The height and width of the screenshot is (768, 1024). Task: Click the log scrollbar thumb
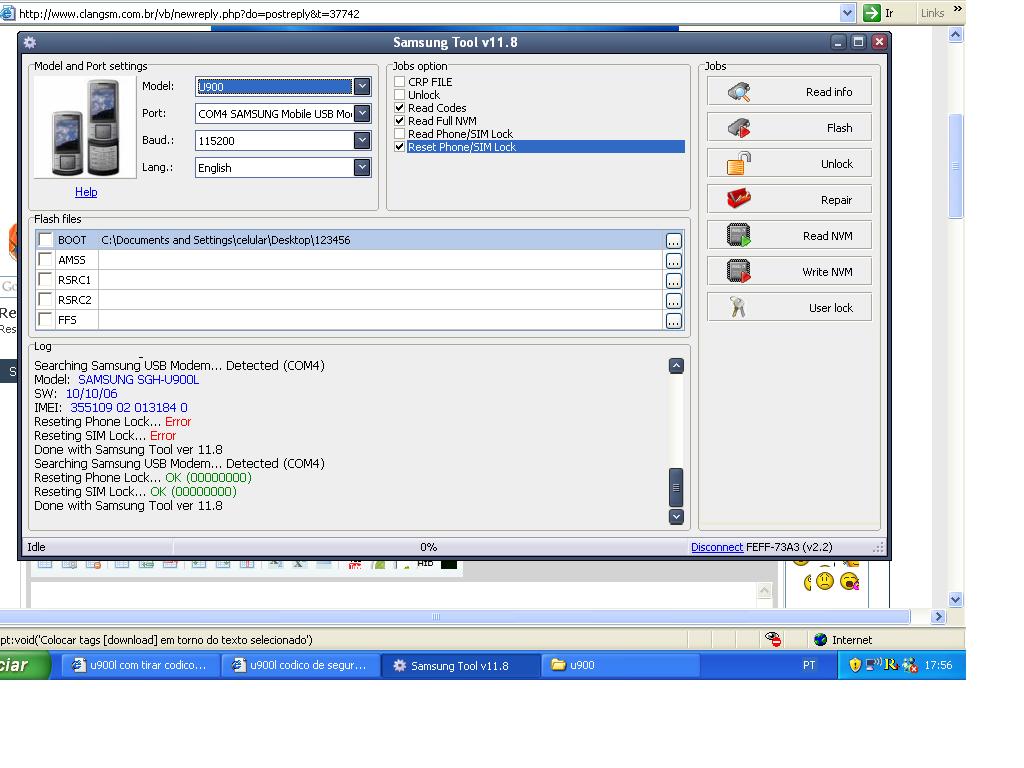tap(676, 487)
